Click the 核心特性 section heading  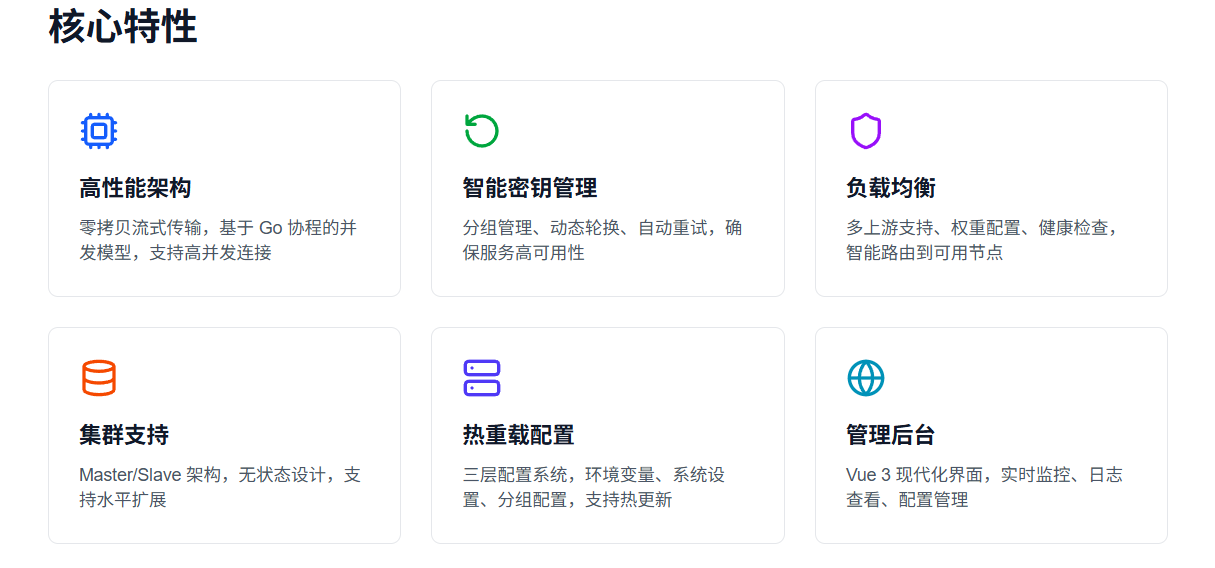tap(123, 27)
